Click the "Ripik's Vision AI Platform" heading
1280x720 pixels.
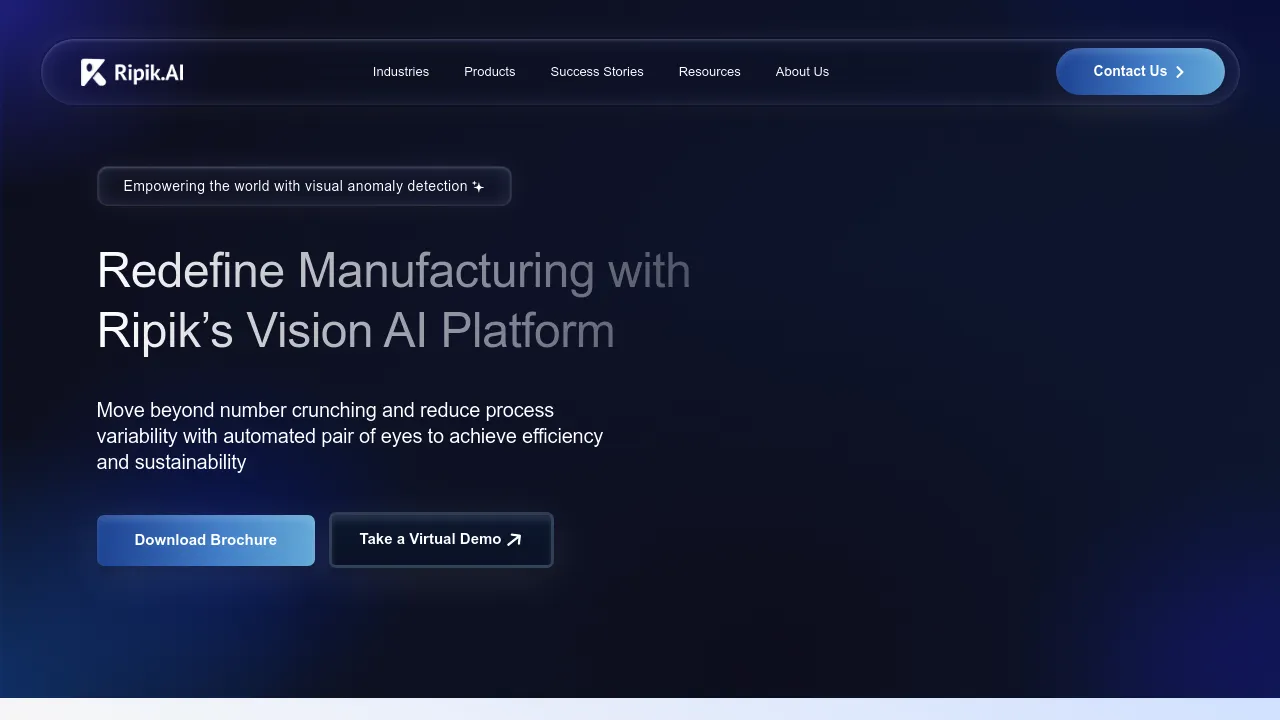pos(356,331)
